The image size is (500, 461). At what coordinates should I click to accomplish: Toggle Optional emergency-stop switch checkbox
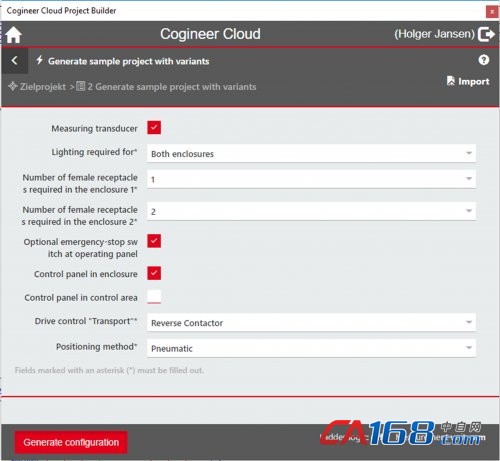154,241
